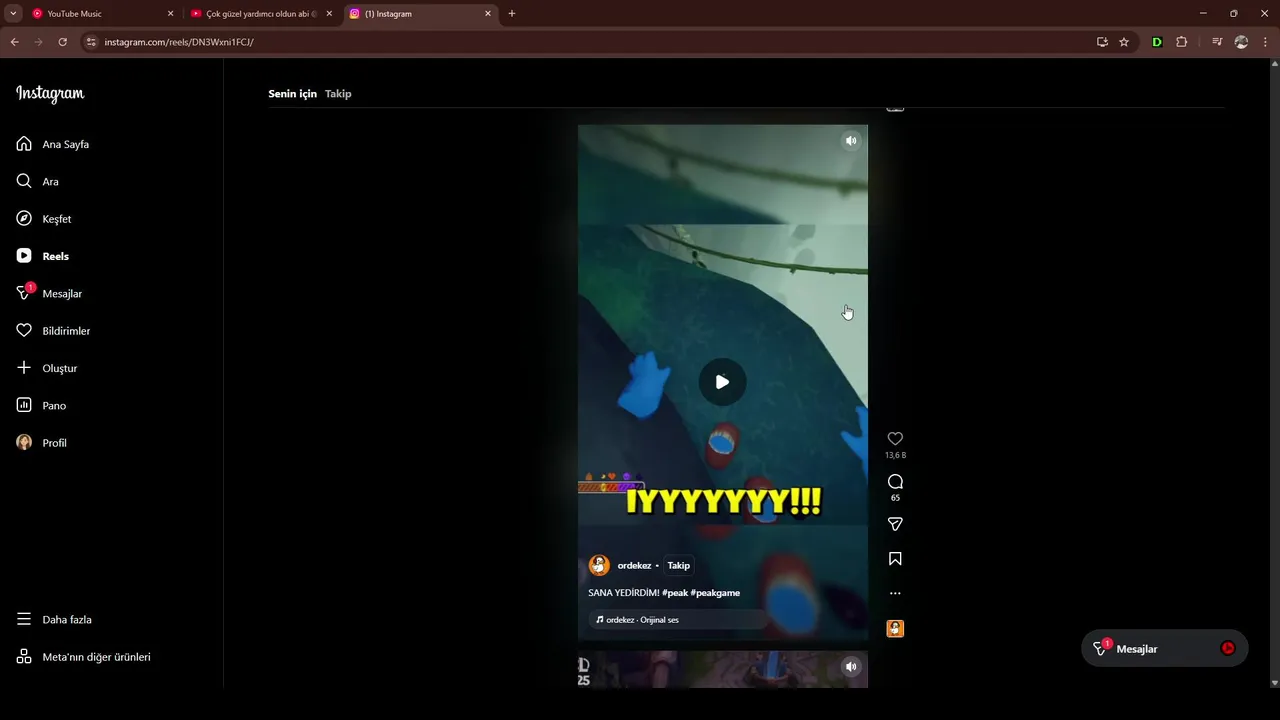Open browser three-dot menu
Screen dimensions: 1280x720
1266,42
